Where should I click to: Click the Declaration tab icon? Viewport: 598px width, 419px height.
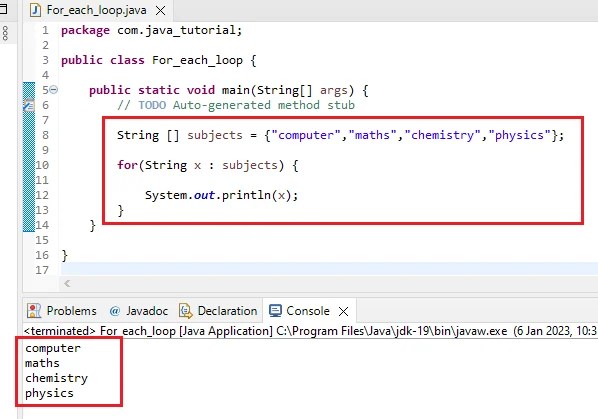pos(186,311)
